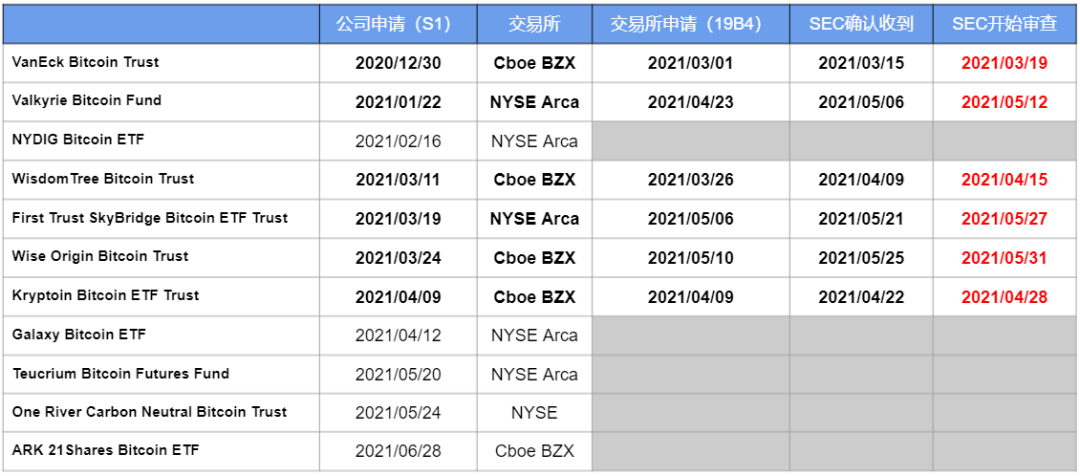Select Kryptoin Bitcoin ETF Trust row label

105,296
